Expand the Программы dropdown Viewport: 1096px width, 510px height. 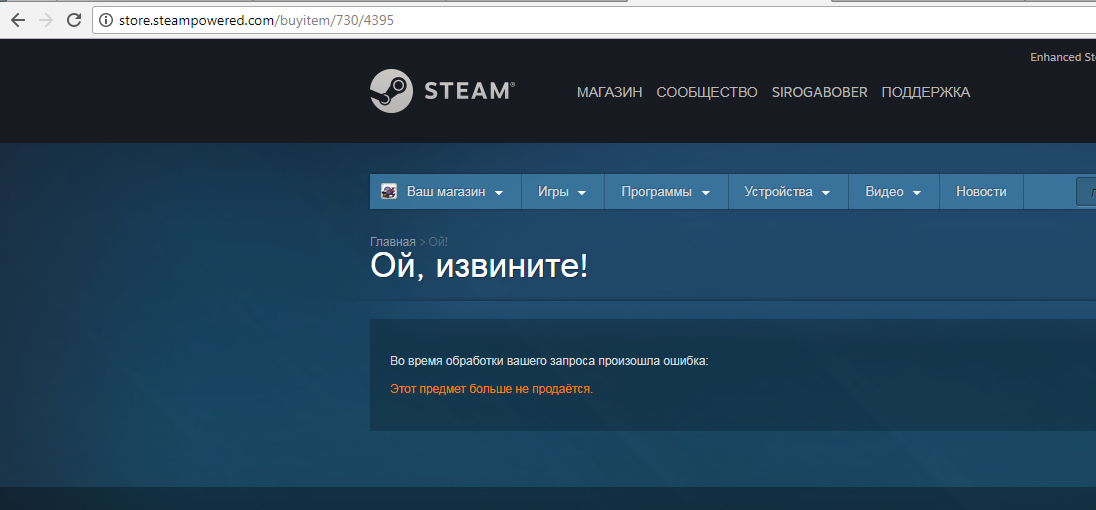click(665, 191)
